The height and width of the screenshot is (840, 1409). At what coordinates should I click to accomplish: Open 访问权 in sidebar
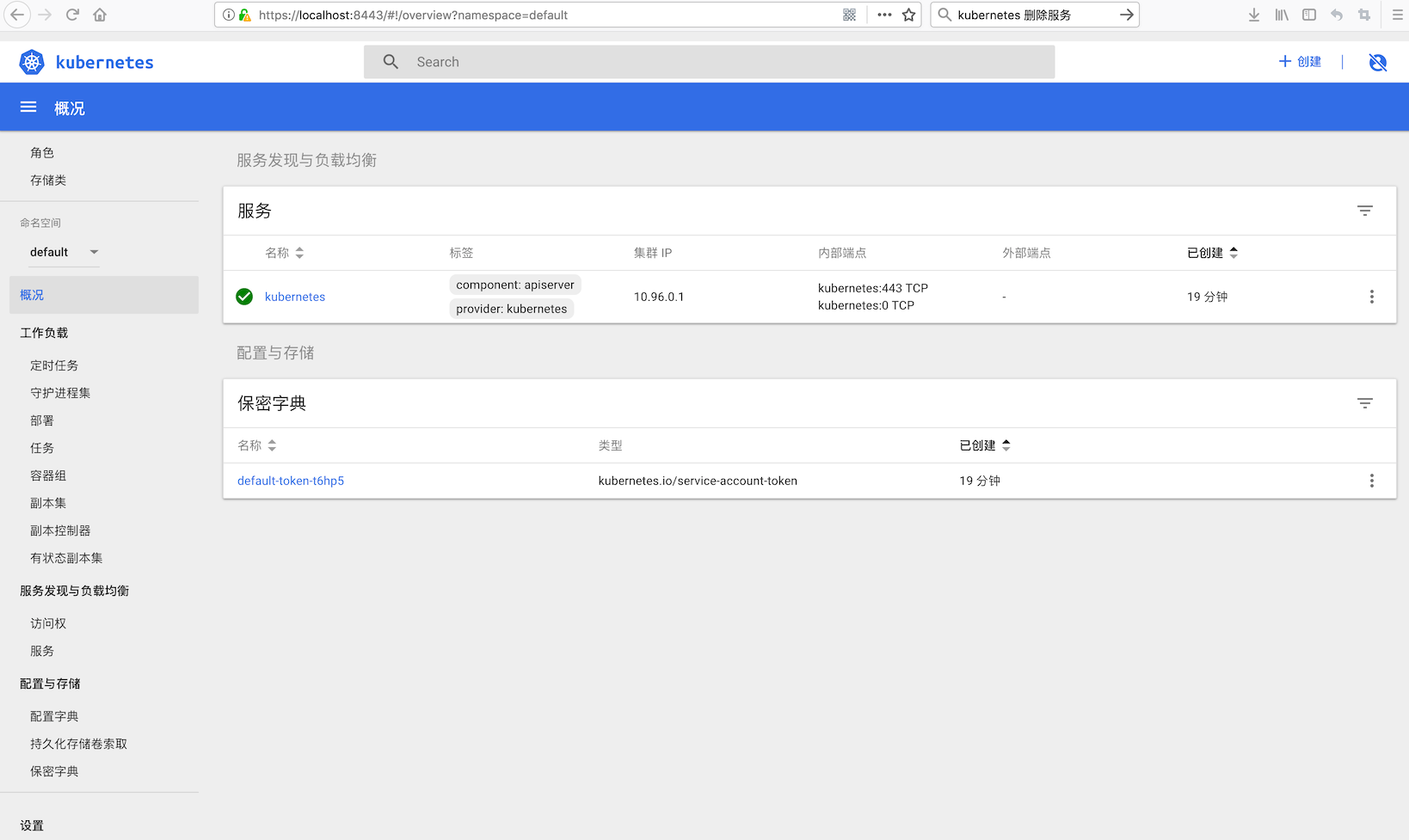click(x=48, y=623)
